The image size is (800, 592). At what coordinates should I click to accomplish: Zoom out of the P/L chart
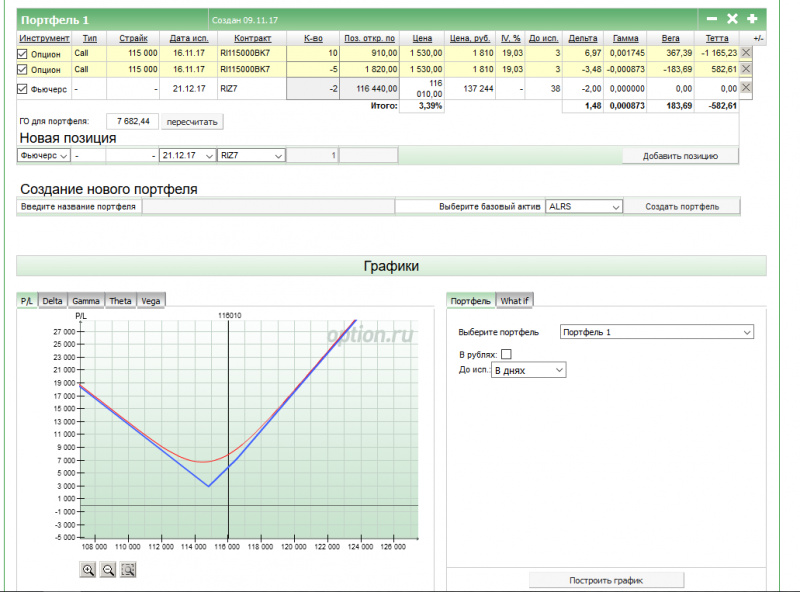click(x=108, y=569)
